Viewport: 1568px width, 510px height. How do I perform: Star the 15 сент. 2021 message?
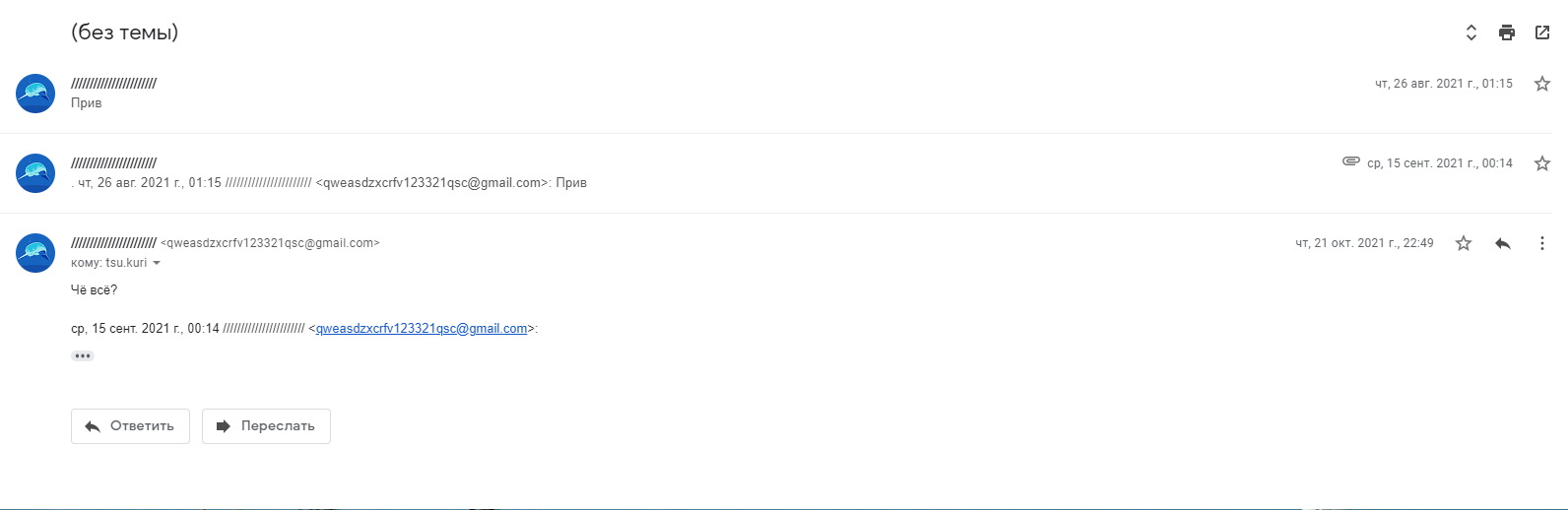point(1542,163)
